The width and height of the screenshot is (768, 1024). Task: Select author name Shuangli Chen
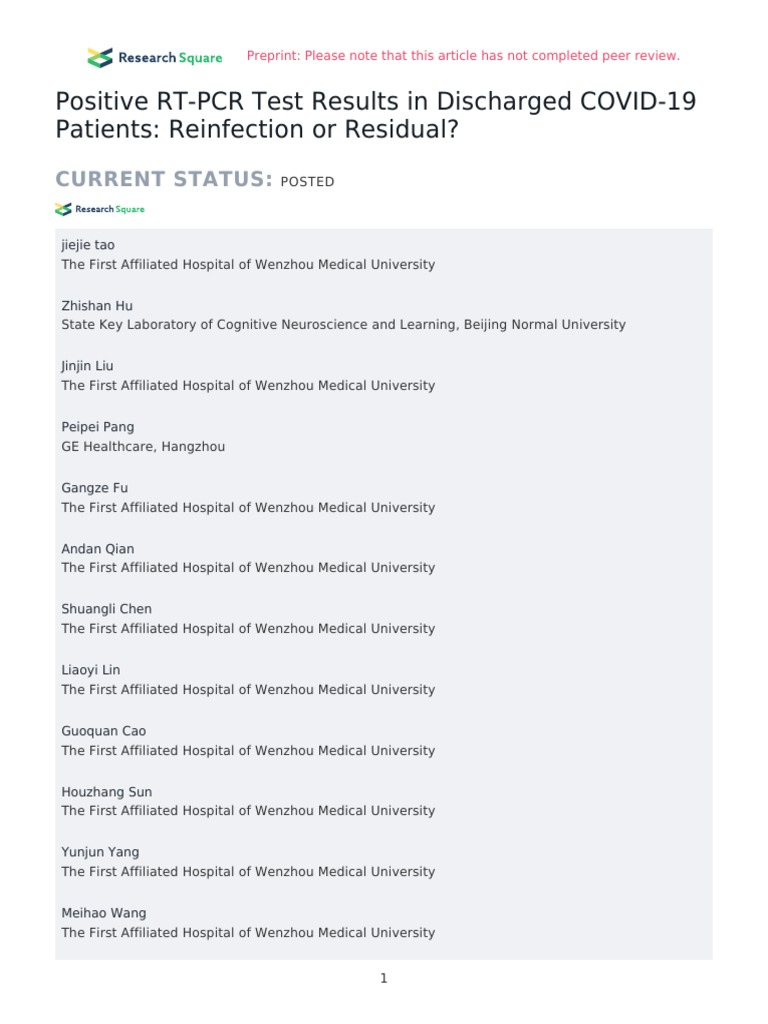(x=107, y=609)
